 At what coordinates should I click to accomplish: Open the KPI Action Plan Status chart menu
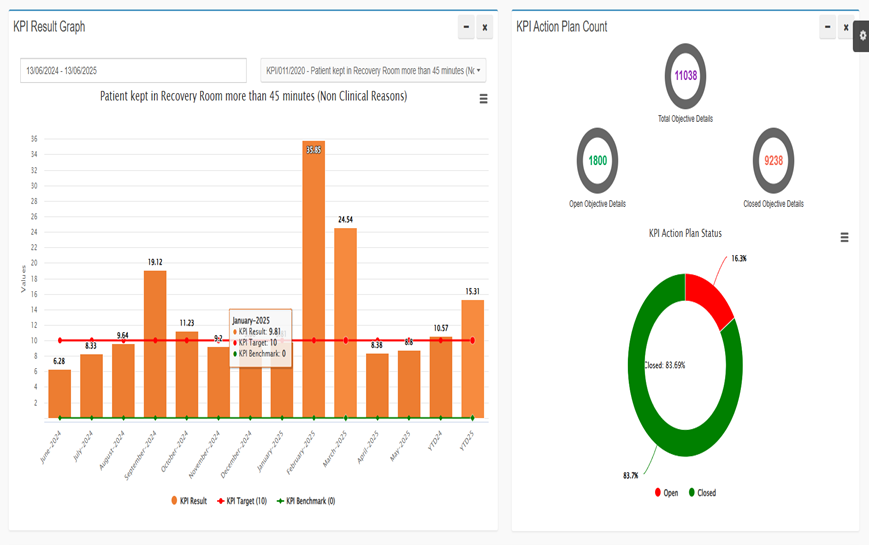tap(844, 238)
